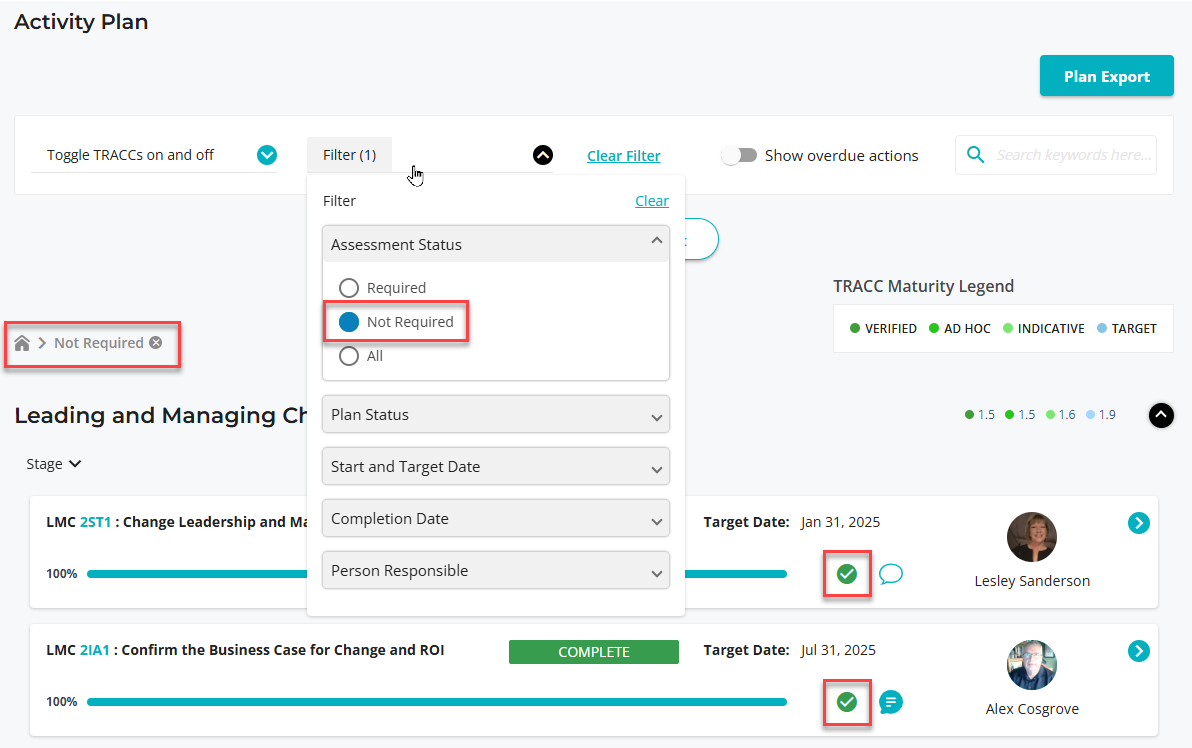Click the Plan Export button
Screen dimensions: 1192x748
[x=1106, y=76]
